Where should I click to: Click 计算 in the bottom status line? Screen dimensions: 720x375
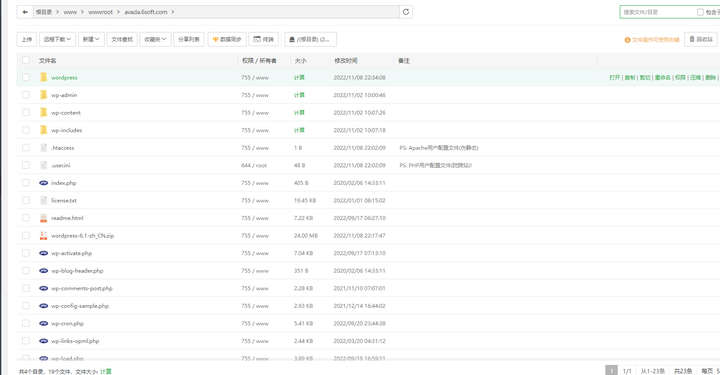pyautogui.click(x=106, y=371)
